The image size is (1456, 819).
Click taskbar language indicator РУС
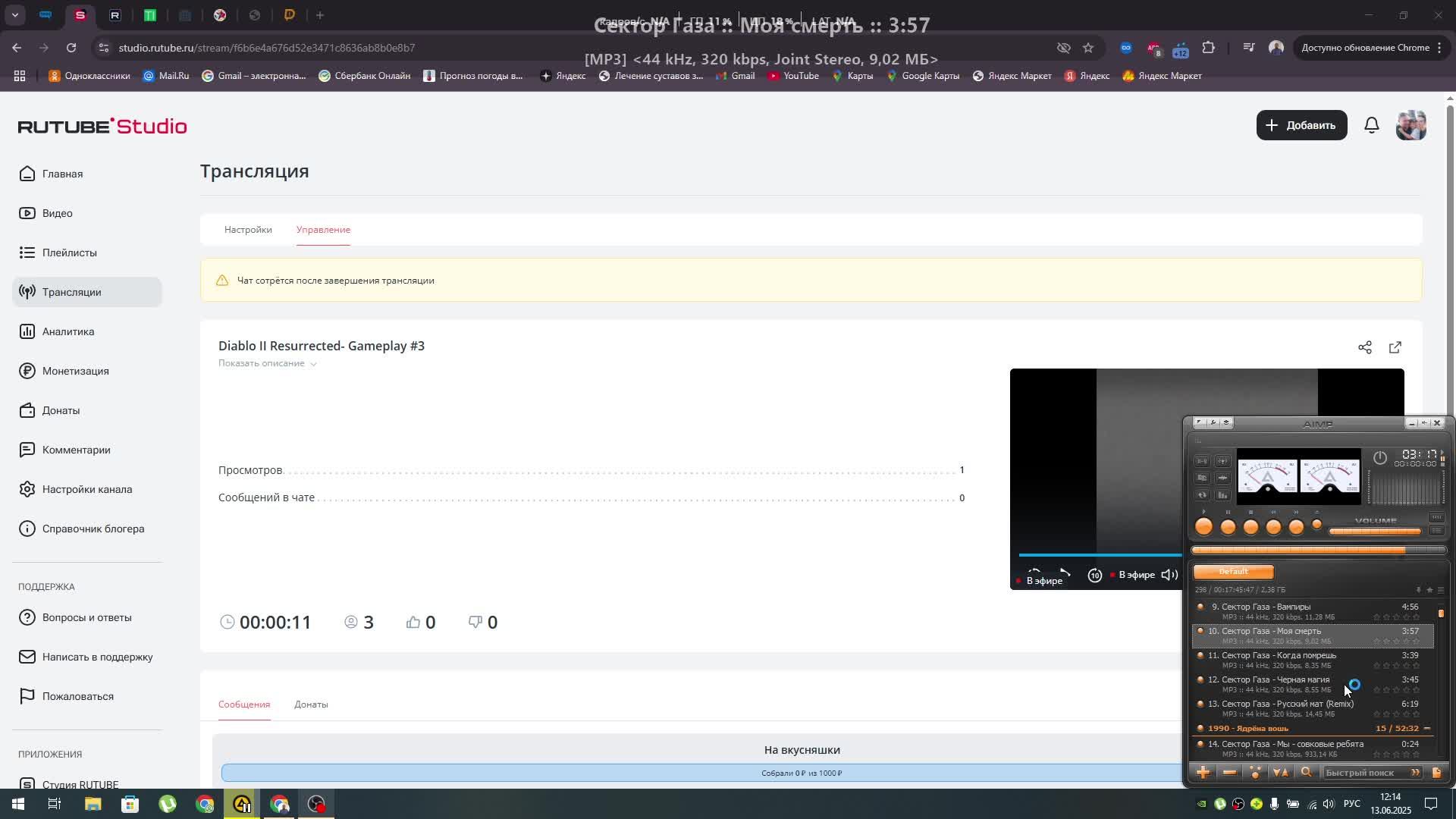pos(1352,804)
